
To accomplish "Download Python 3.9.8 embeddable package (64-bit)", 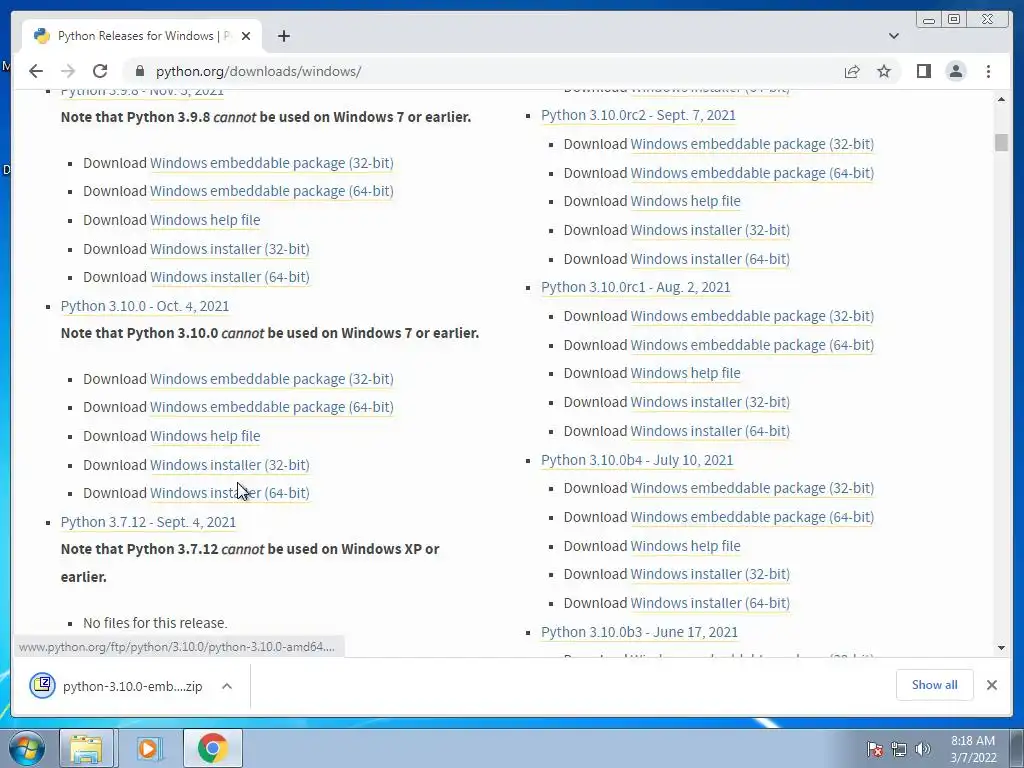I will (x=272, y=191).
